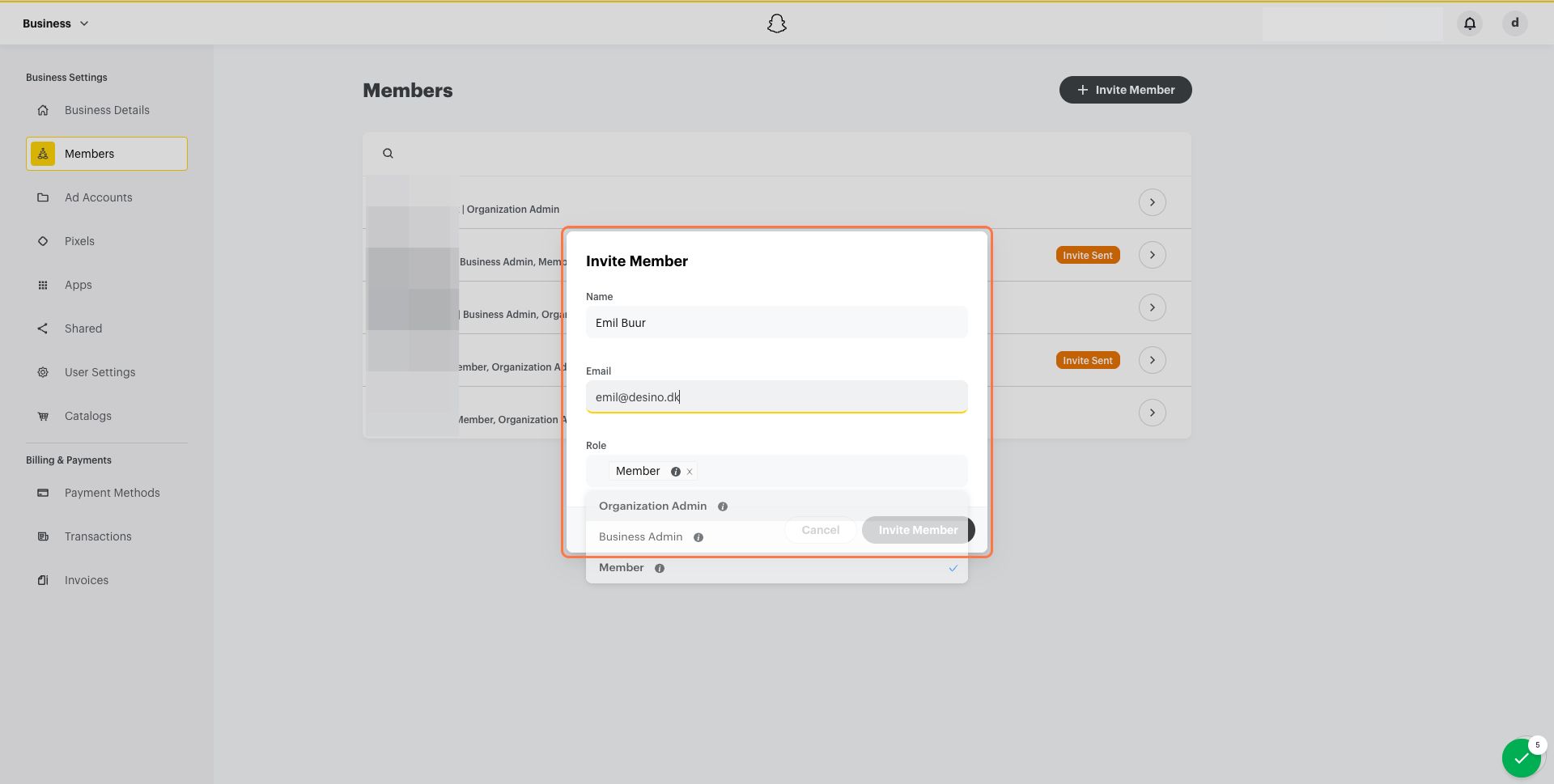Open second Invite Sent row chevron

(x=1152, y=360)
